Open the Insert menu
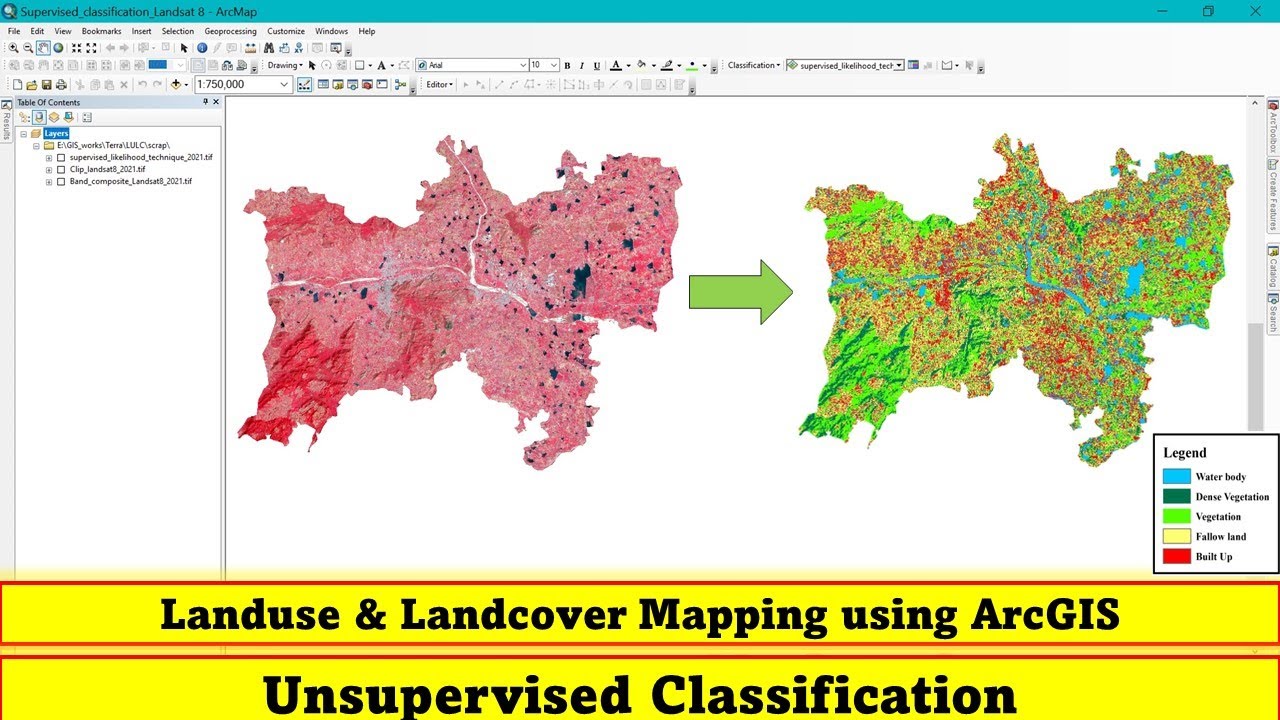The width and height of the screenshot is (1280, 720). (141, 31)
